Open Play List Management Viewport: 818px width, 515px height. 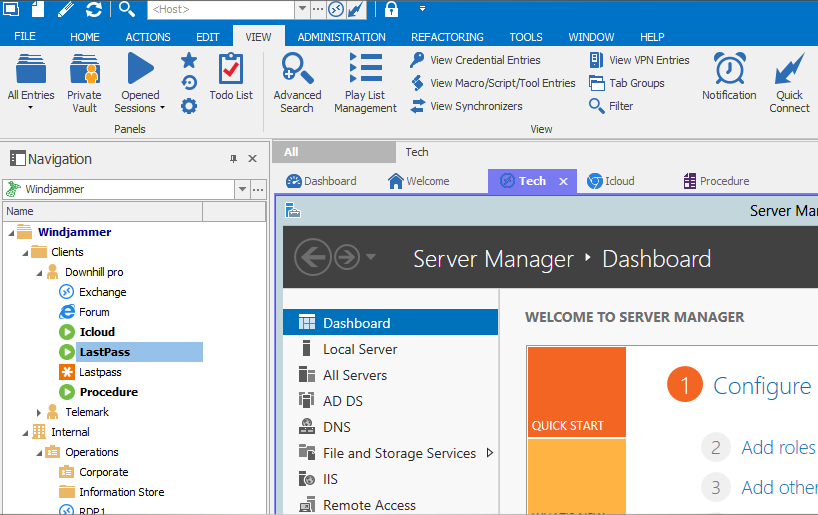tap(365, 81)
